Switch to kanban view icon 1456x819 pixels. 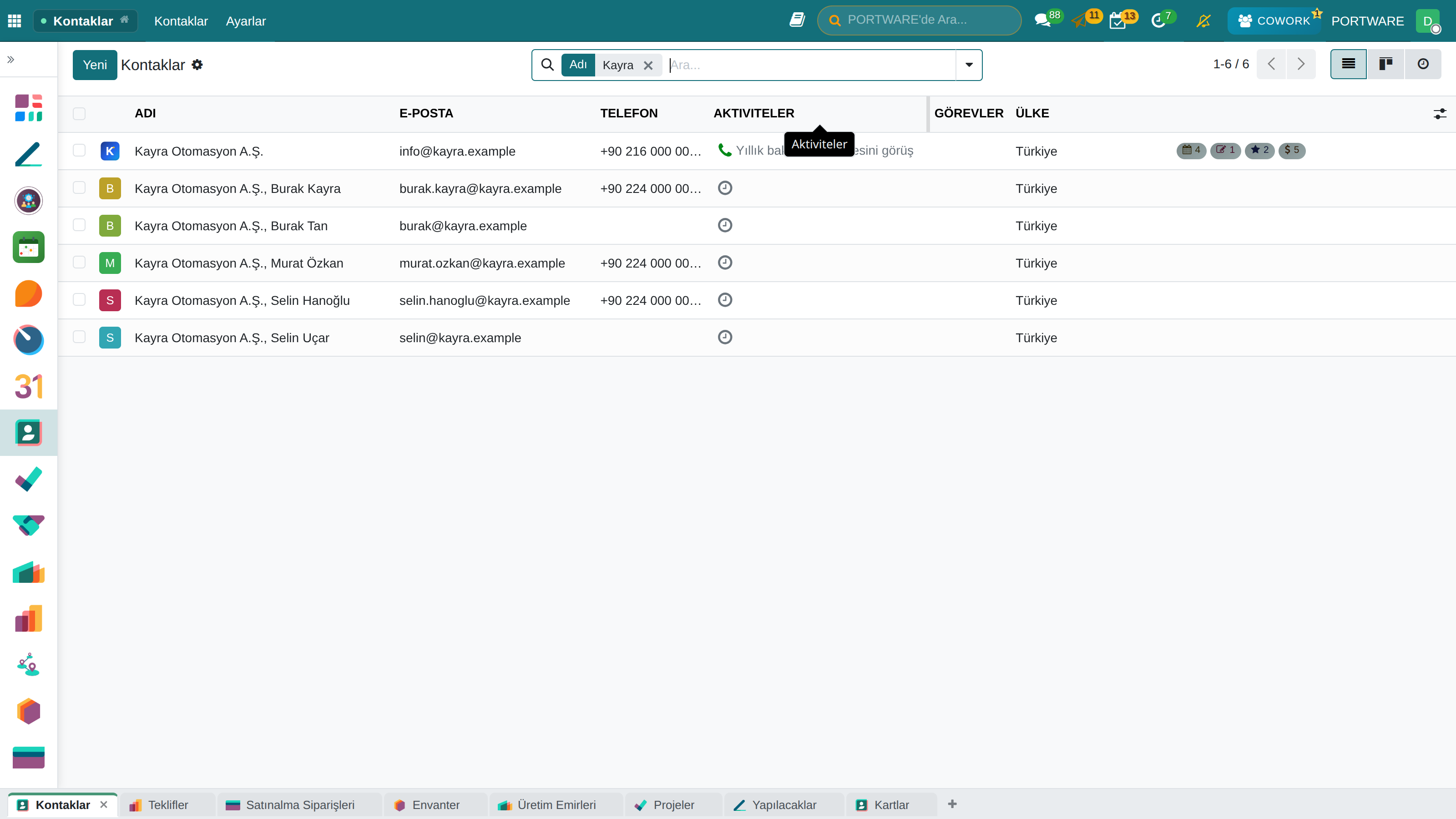coord(1386,64)
